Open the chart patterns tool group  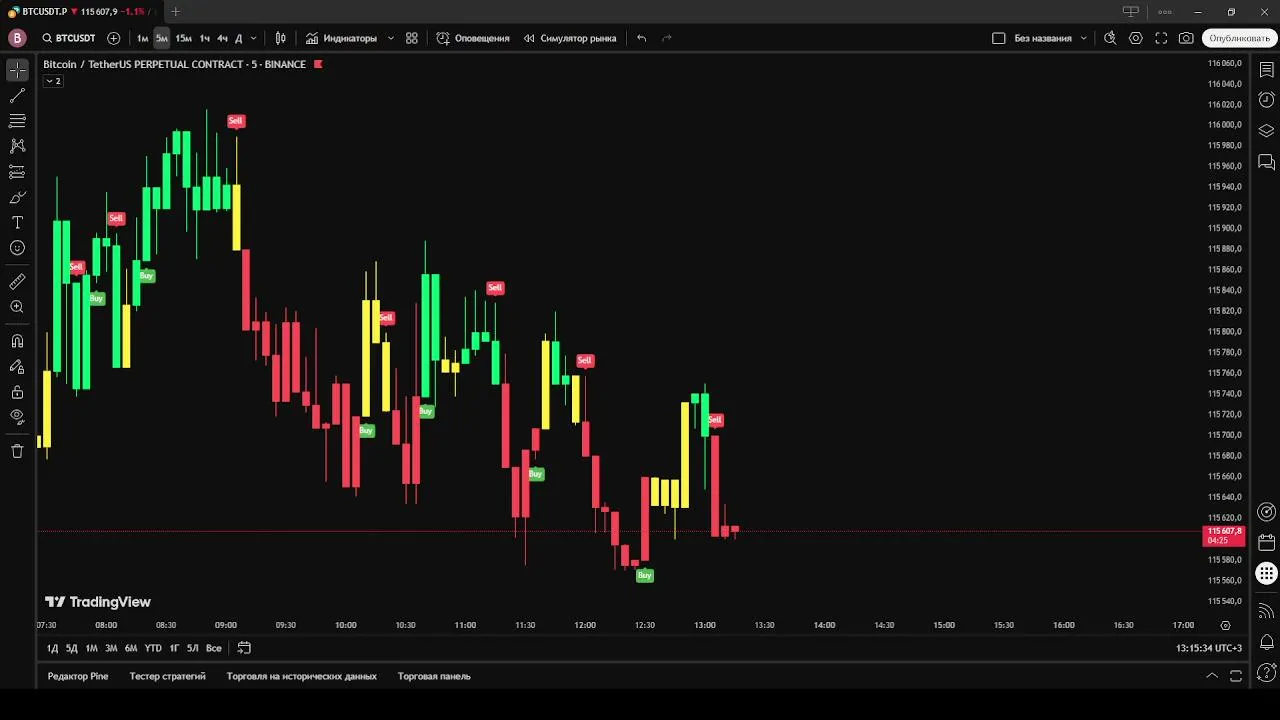point(17,146)
